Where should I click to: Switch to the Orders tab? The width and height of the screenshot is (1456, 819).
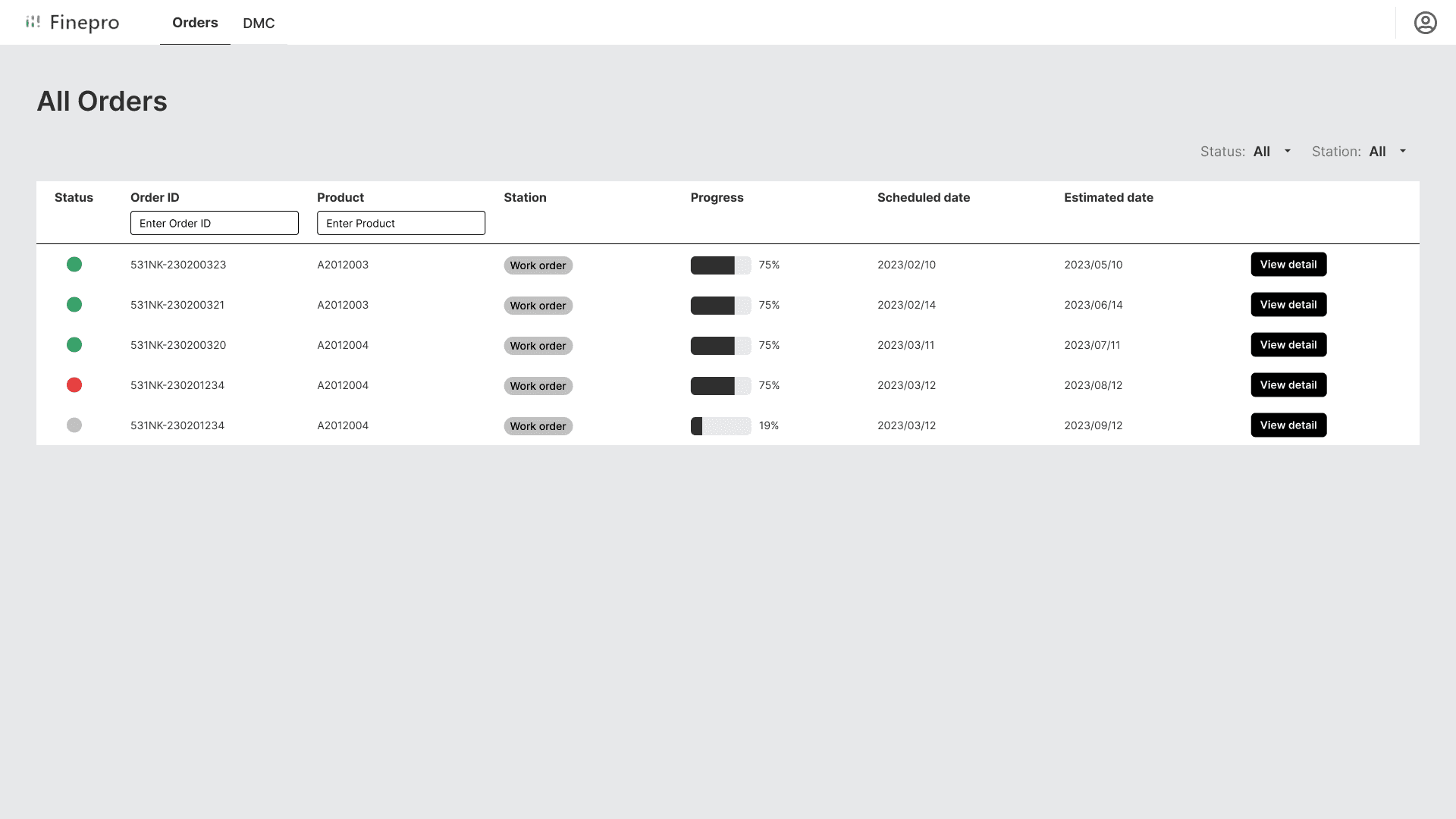coord(195,23)
